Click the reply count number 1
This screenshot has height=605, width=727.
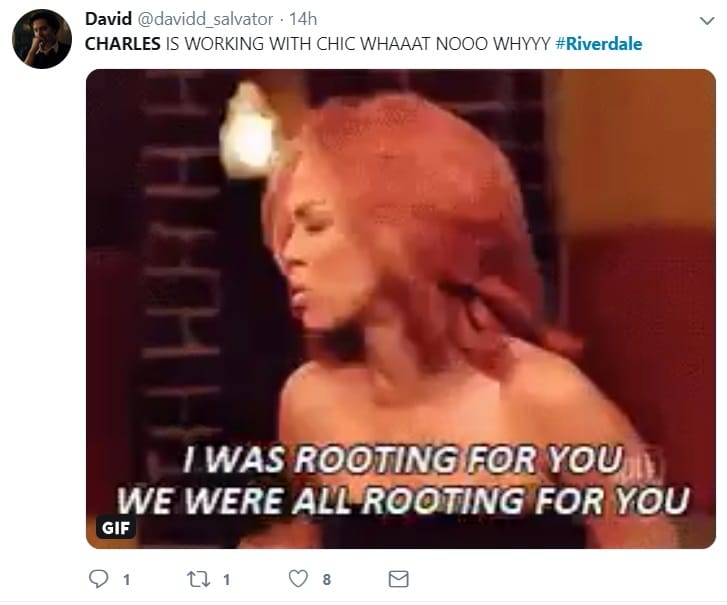pos(127,580)
